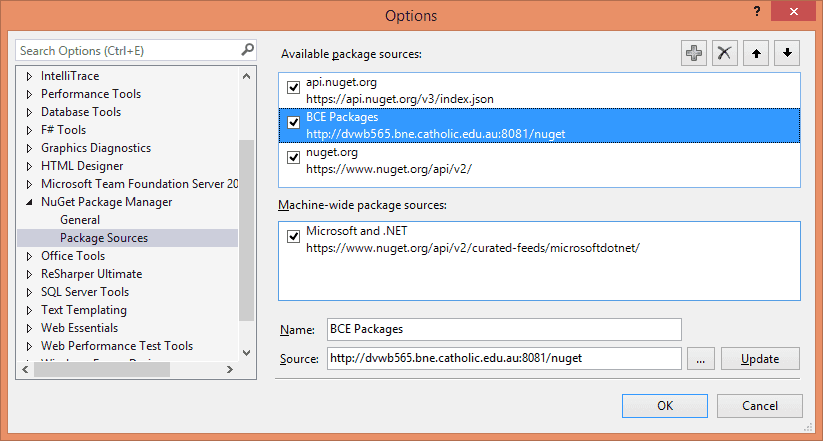The height and width of the screenshot is (441, 823).
Task: Click into the Name text field
Action: pyautogui.click(x=503, y=329)
